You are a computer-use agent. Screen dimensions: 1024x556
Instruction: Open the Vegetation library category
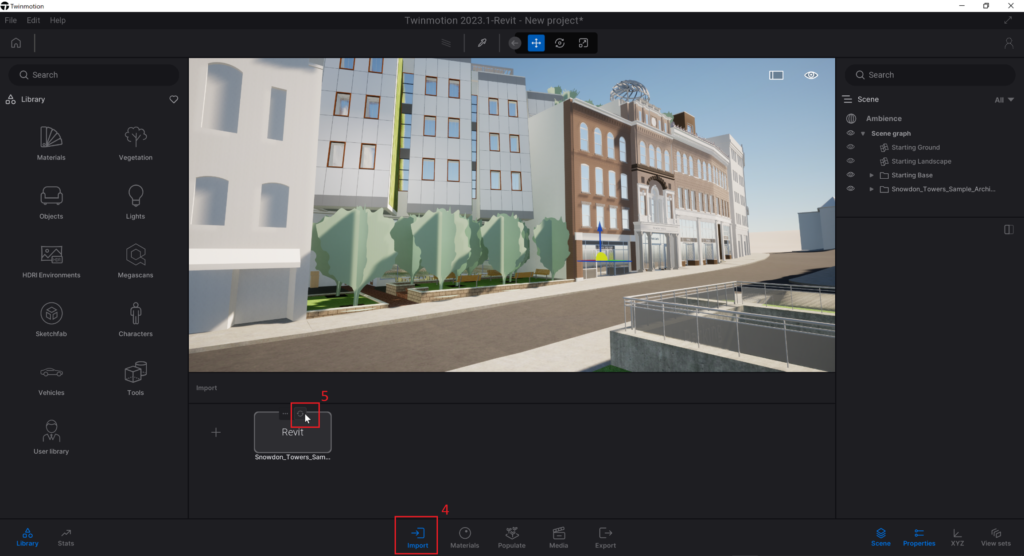(135, 143)
